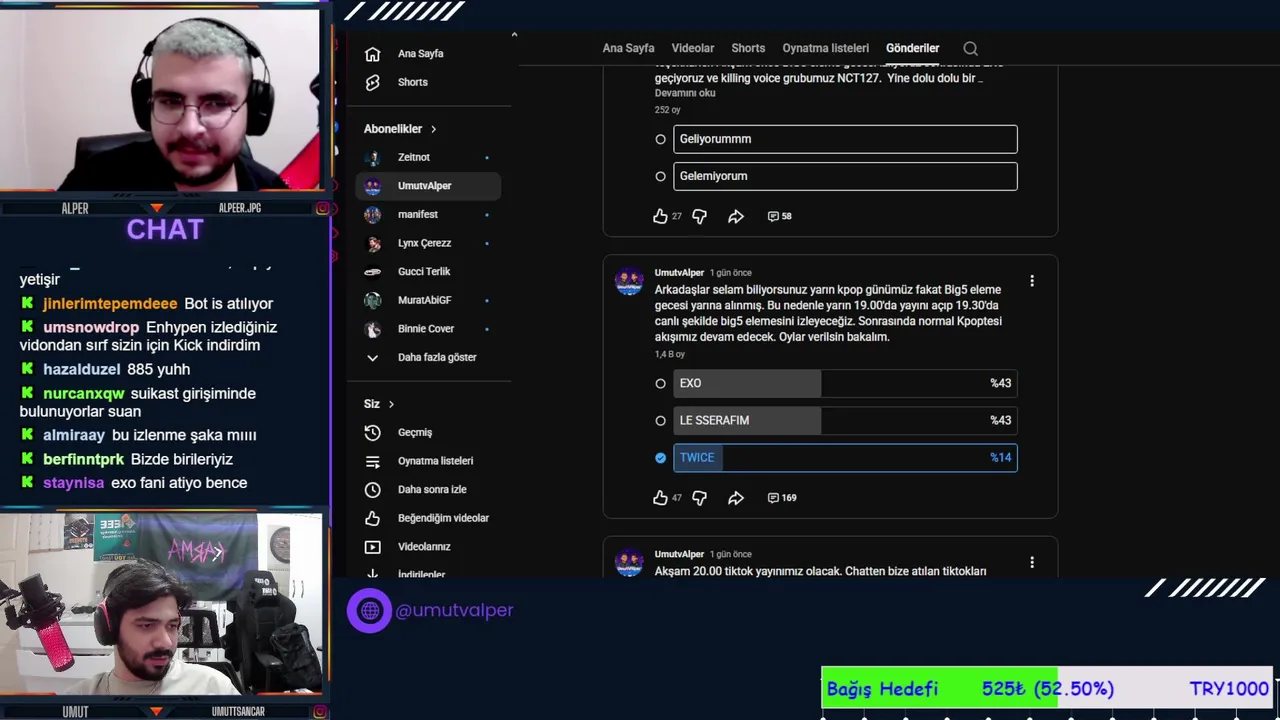Screen dimensions: 1280x720
Task: Open UmutvAlper author link on Big5 post
Action: [x=679, y=273]
